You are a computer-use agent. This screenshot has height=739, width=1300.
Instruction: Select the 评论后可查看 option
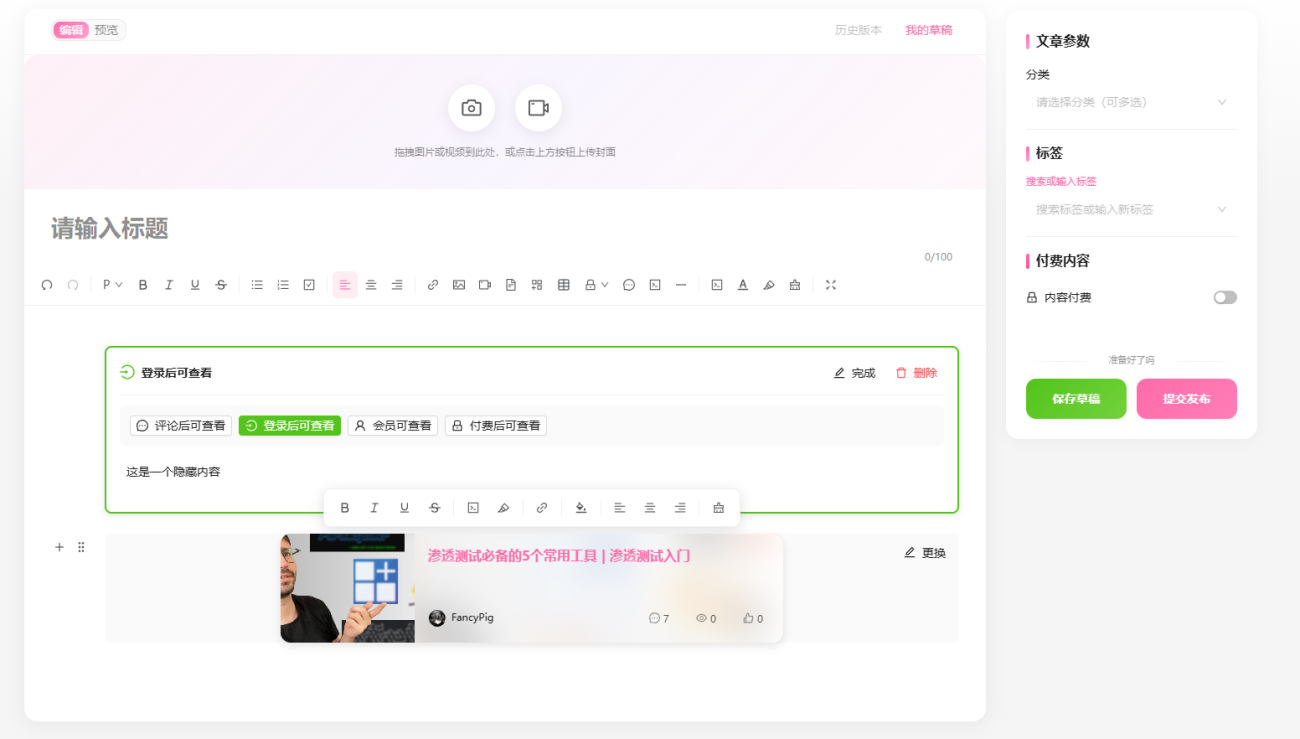point(181,426)
